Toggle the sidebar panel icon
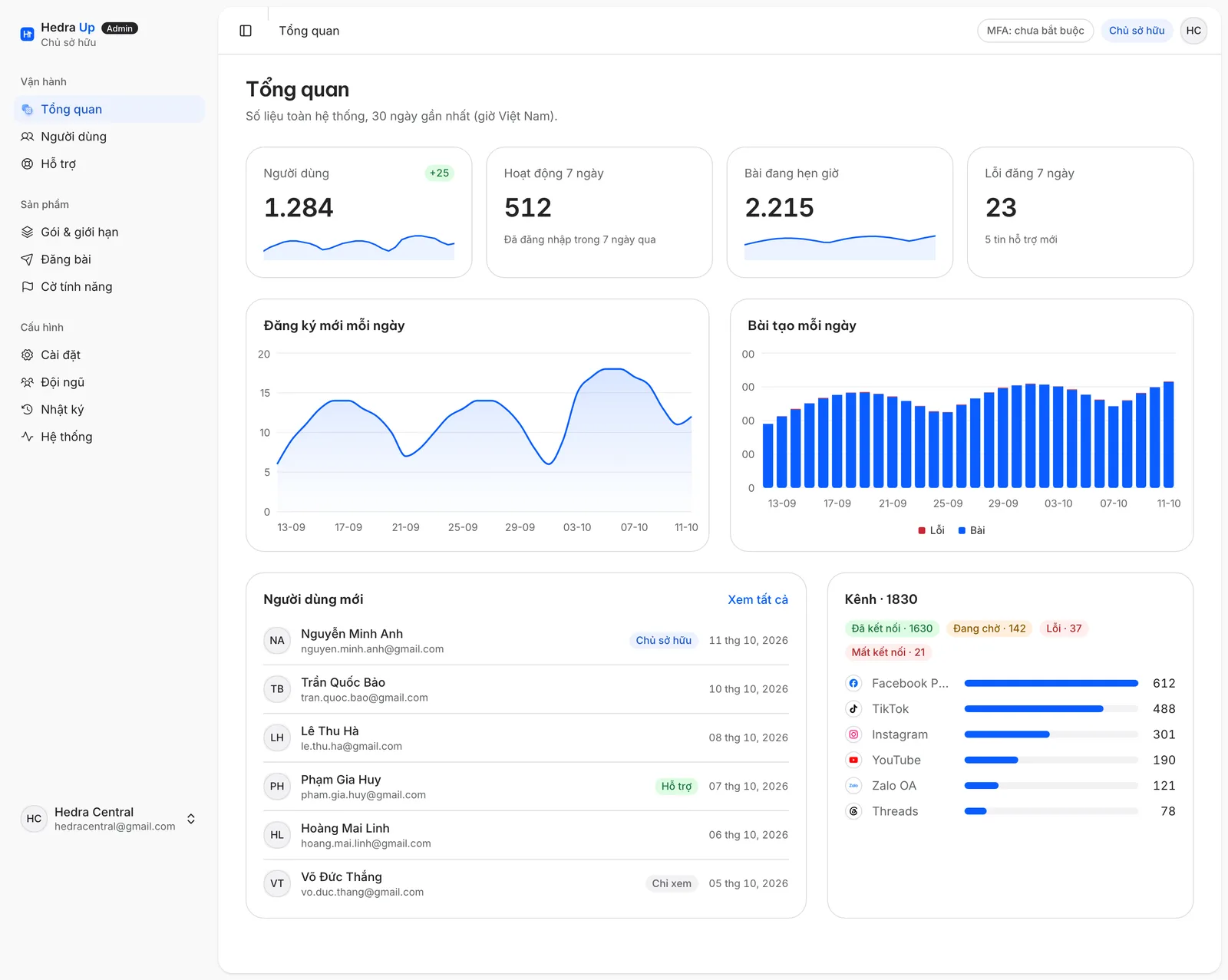 pos(246,31)
